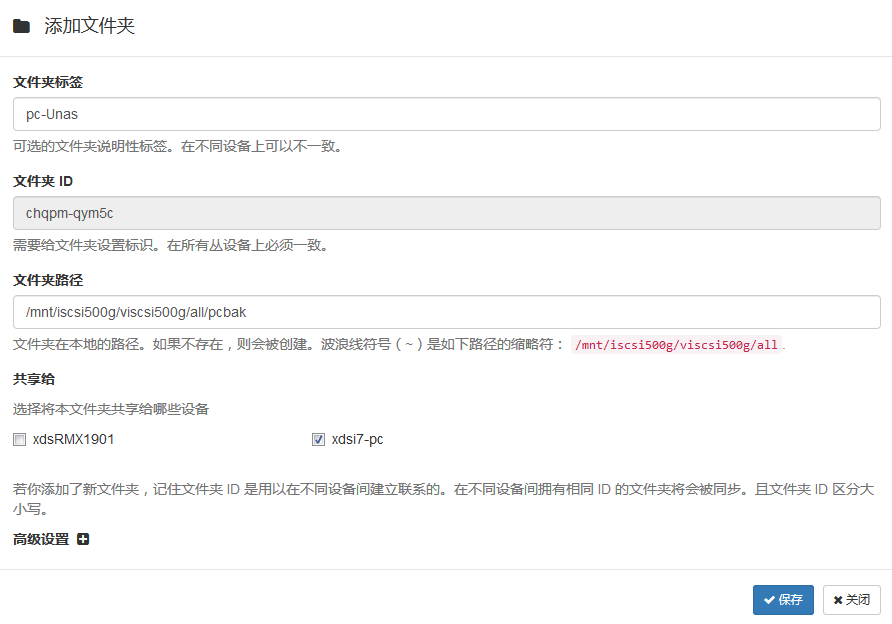Screen dimensions: 892x624
Task: Click the X icon on the 关闭 button
Action: (x=838, y=600)
